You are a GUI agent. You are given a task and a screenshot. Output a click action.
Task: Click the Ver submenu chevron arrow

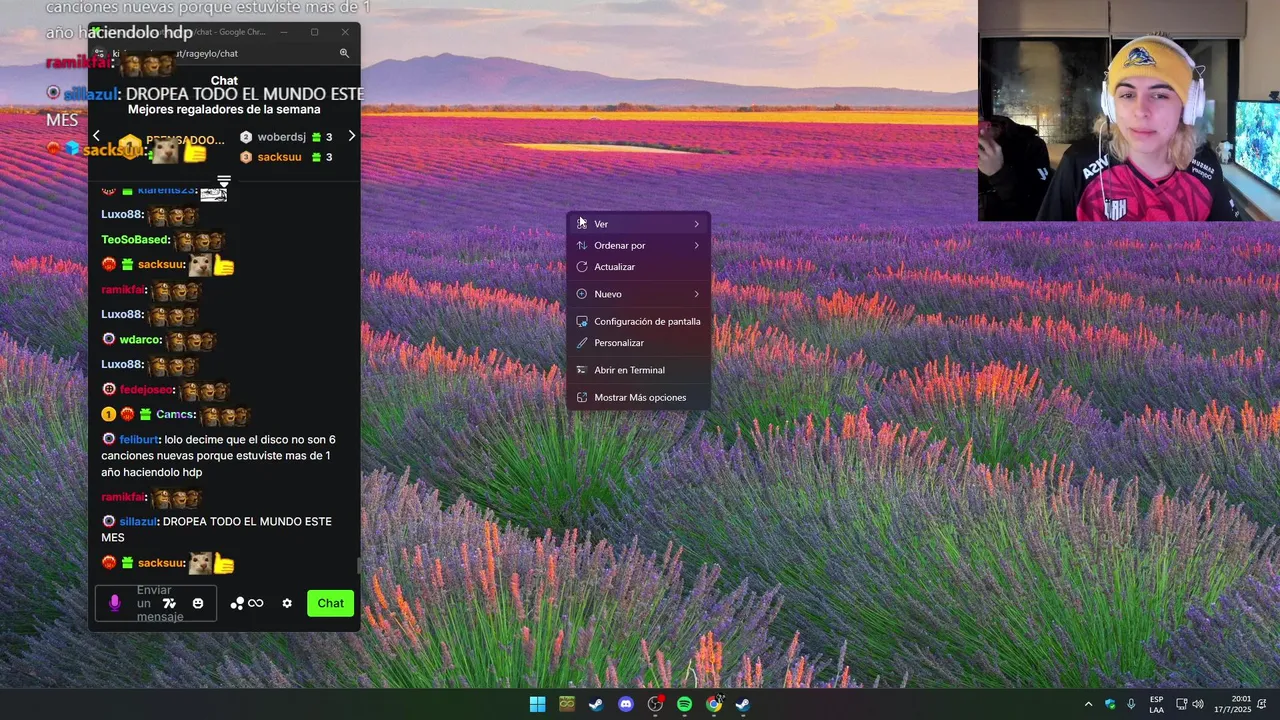click(x=696, y=224)
